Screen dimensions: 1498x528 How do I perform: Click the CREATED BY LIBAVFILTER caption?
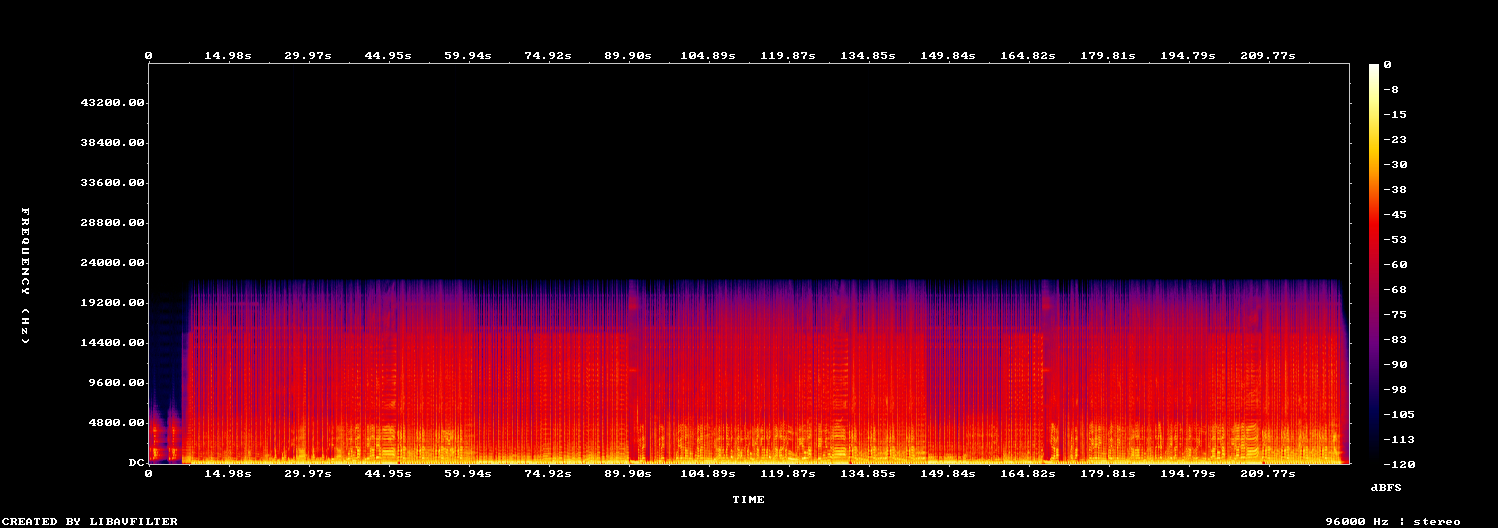(90, 521)
